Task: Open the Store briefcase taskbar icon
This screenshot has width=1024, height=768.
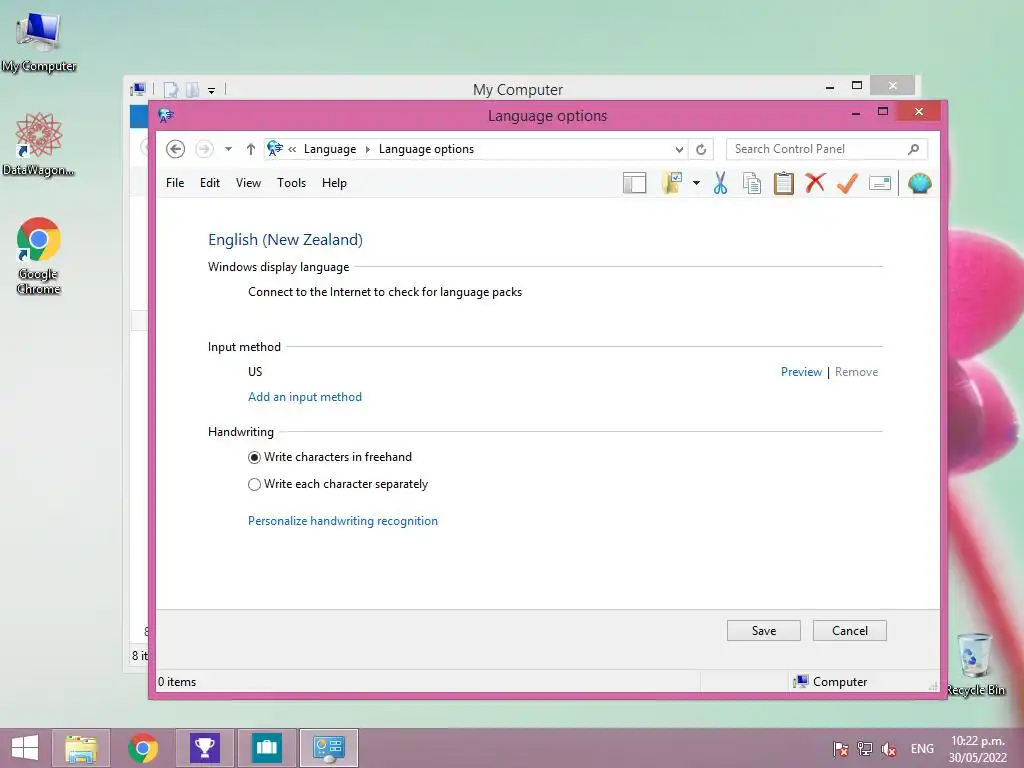Action: point(266,748)
